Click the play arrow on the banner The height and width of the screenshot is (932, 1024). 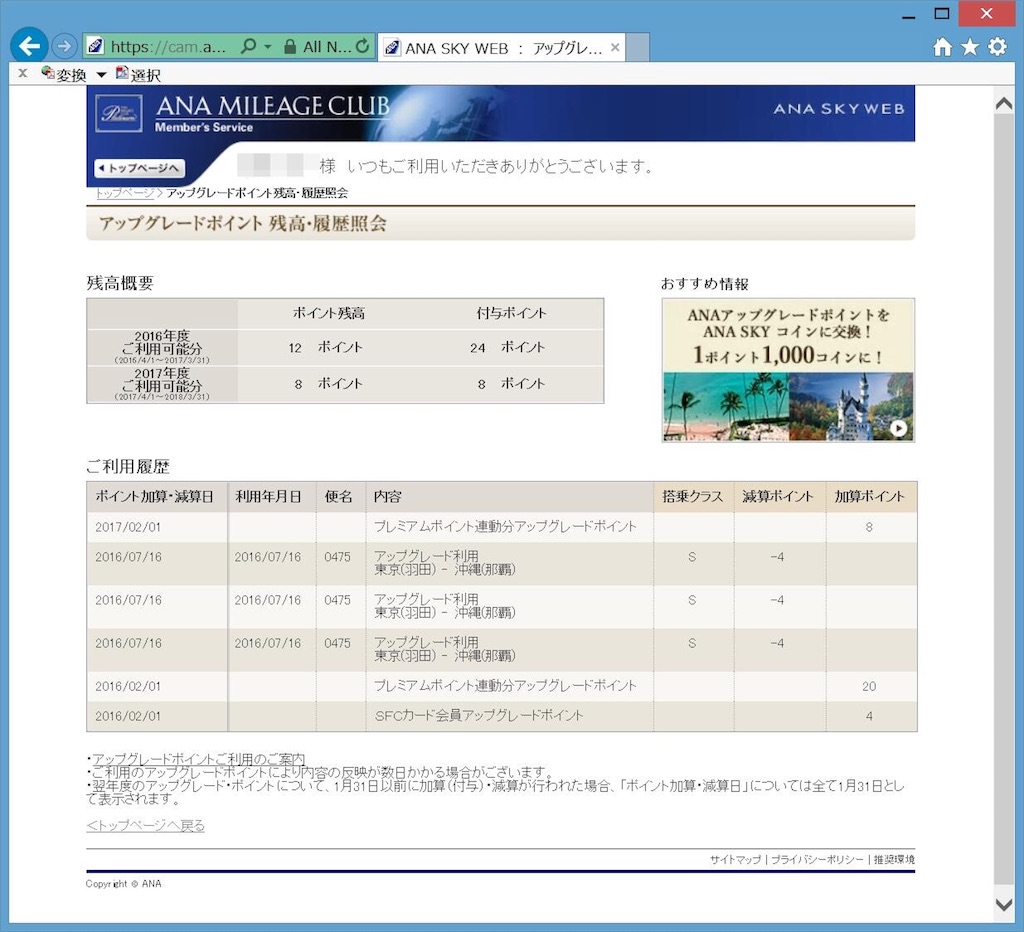899,428
